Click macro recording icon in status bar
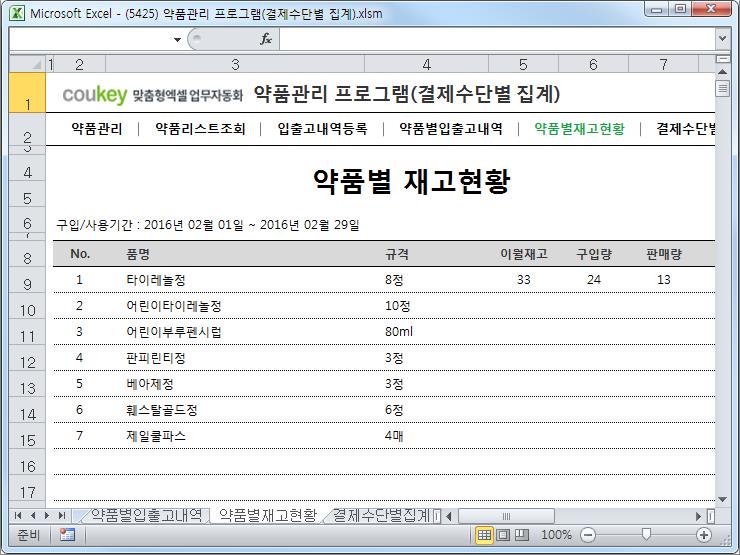The image size is (740, 555). click(x=67, y=535)
